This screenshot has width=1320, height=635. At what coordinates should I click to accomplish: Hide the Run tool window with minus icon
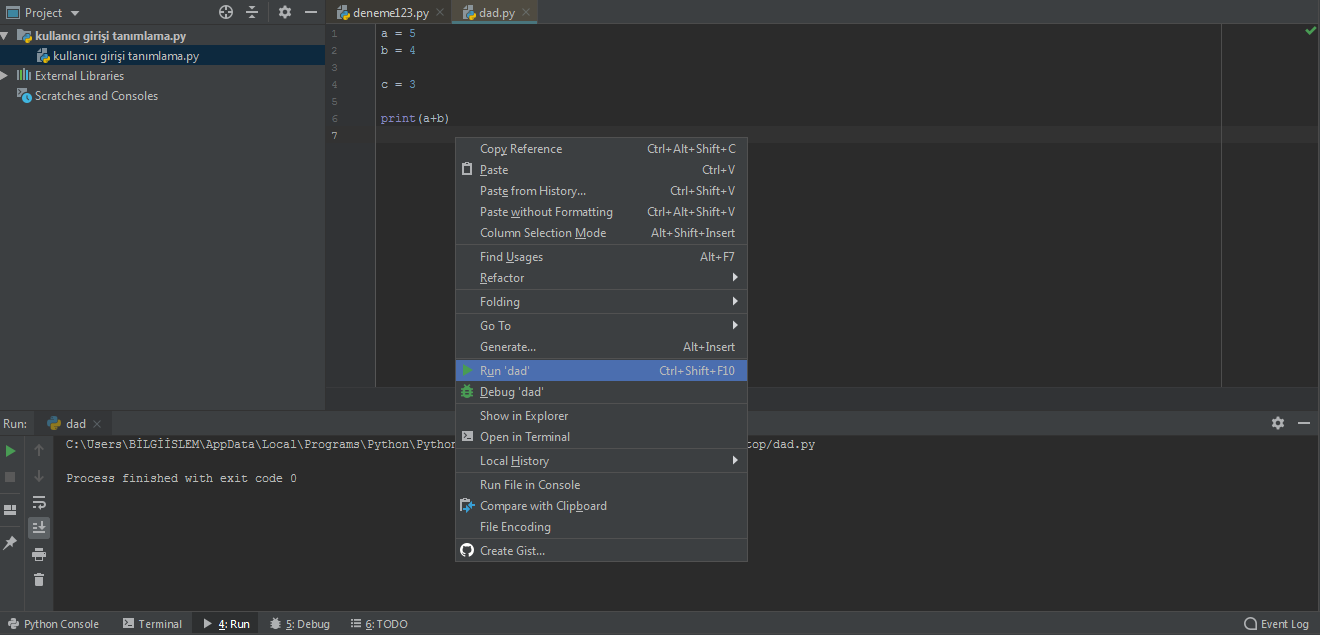[1304, 423]
